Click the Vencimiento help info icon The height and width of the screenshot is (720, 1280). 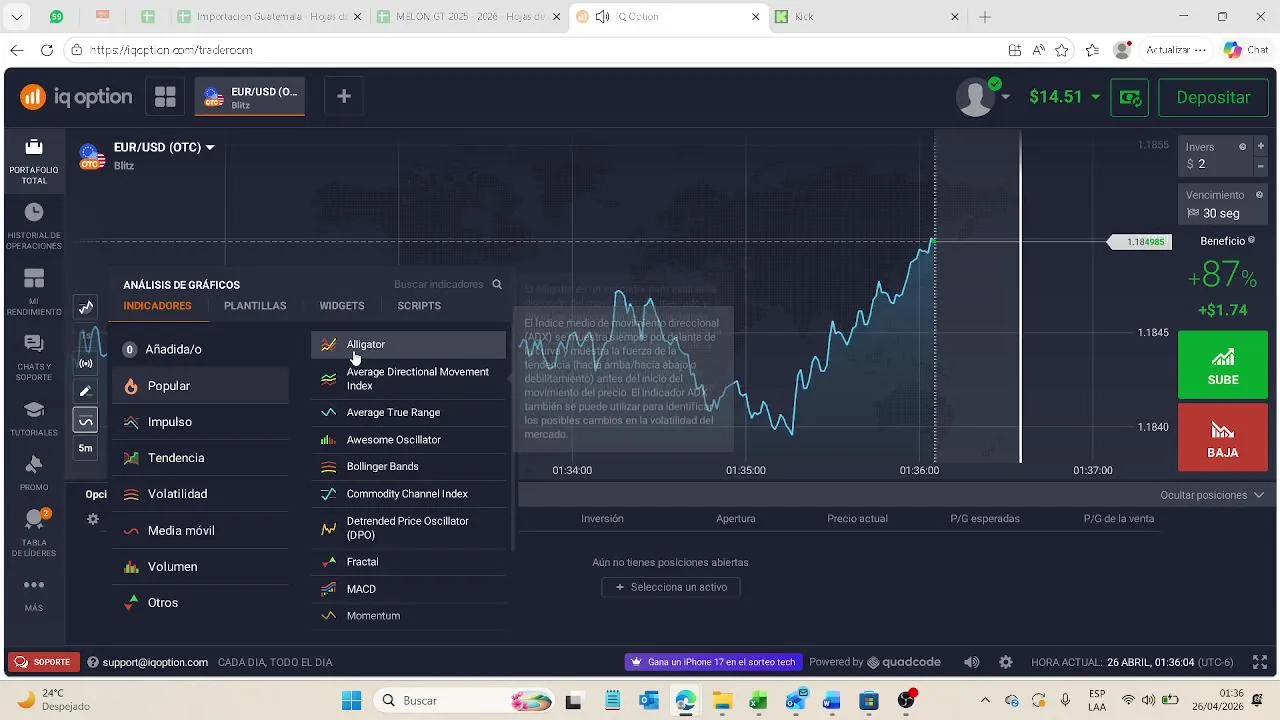point(1259,195)
